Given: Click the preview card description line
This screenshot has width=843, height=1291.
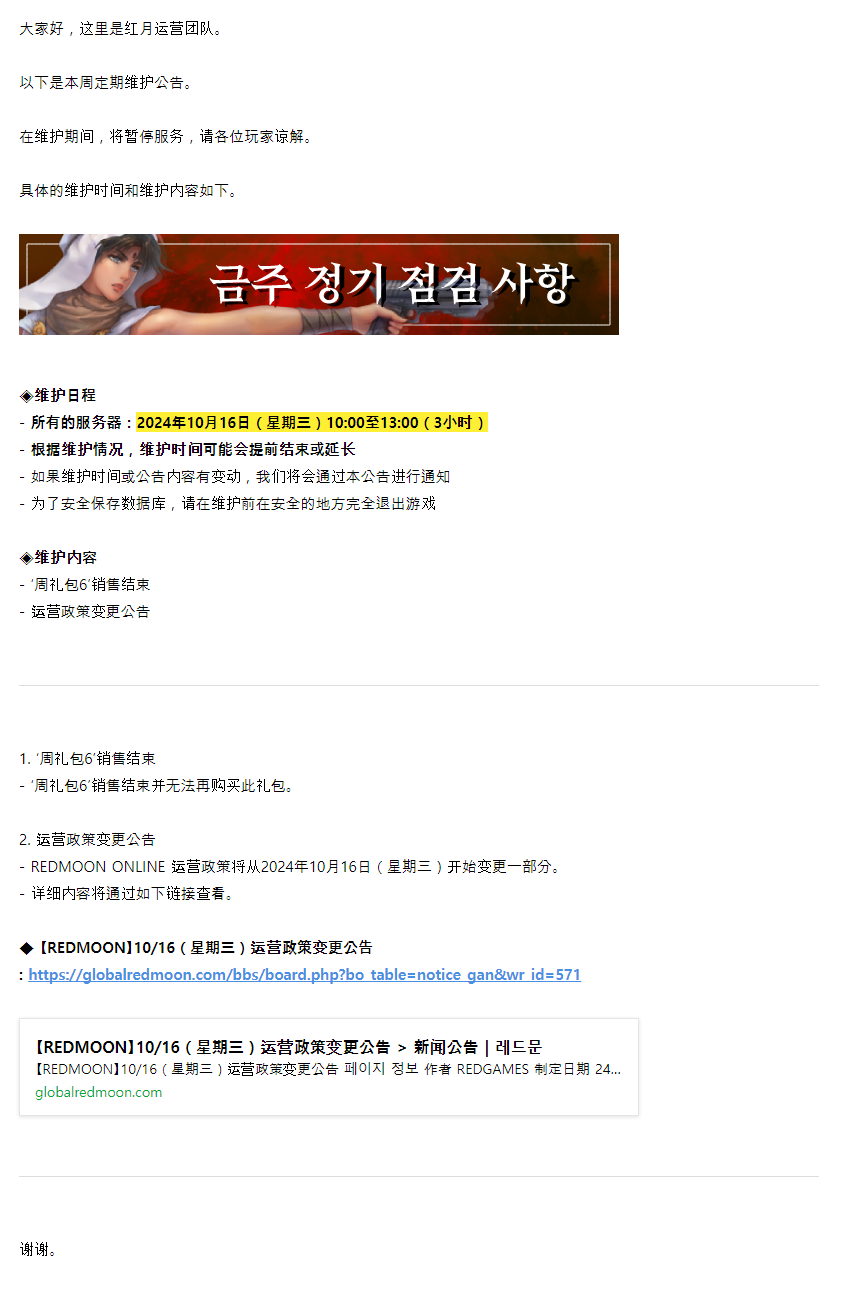Looking at the screenshot, I should pos(327,1069).
